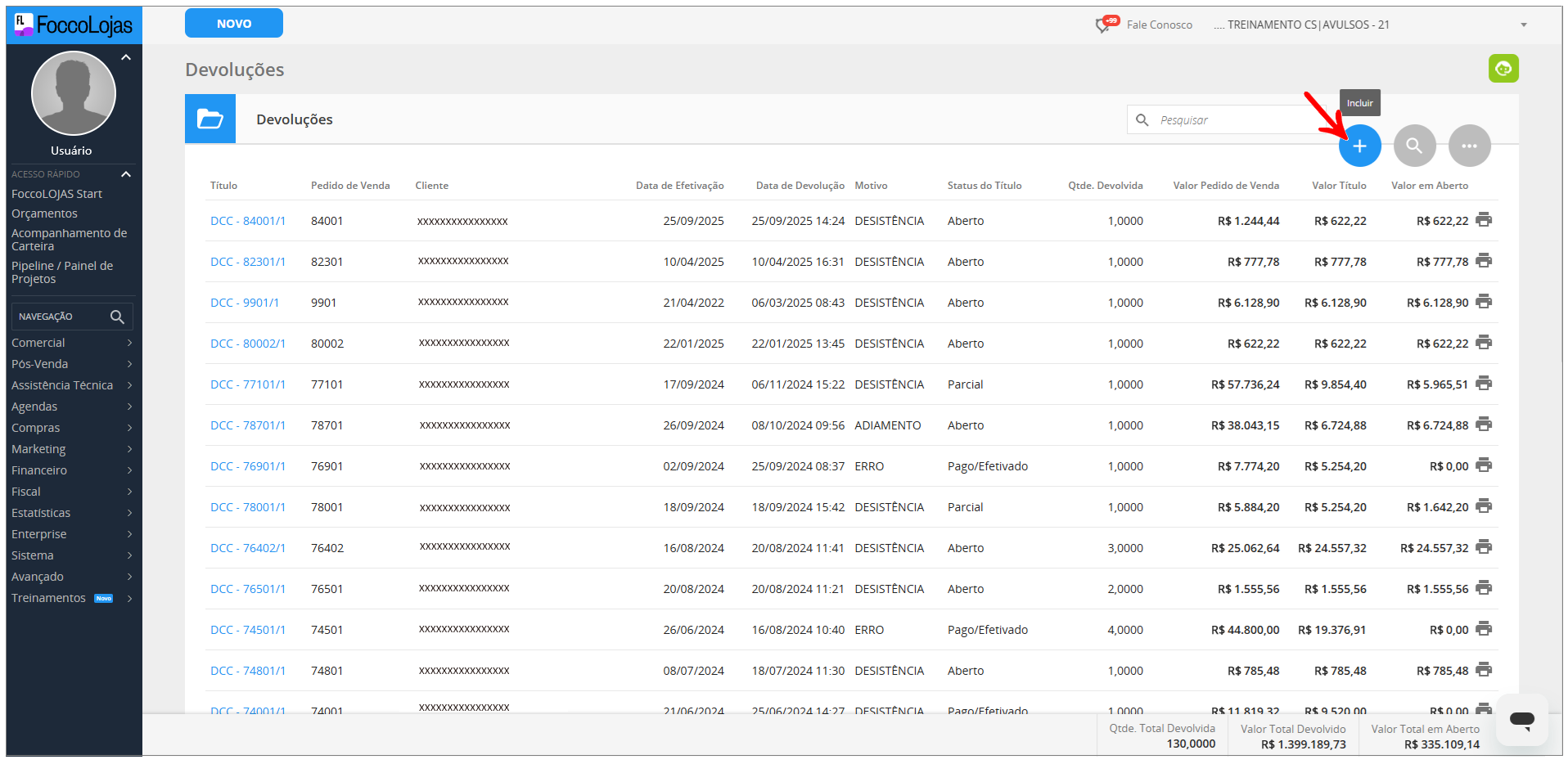Click the NOVO button
This screenshot has width=1568, height=764.
[234, 24]
